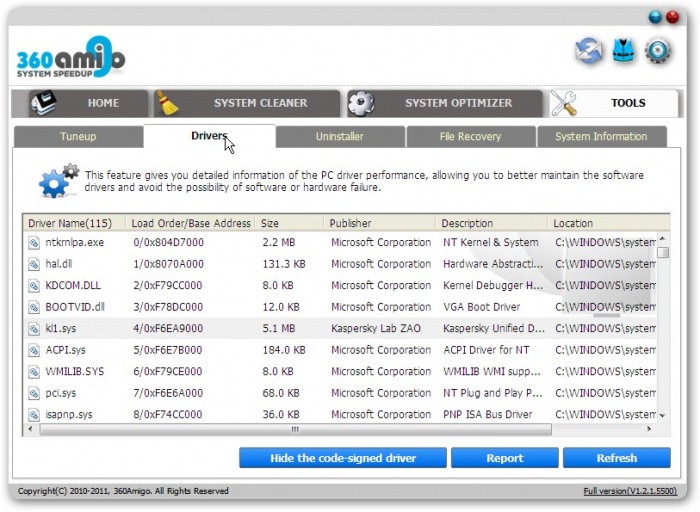Click the file icon beside kl1.sys

[33, 329]
